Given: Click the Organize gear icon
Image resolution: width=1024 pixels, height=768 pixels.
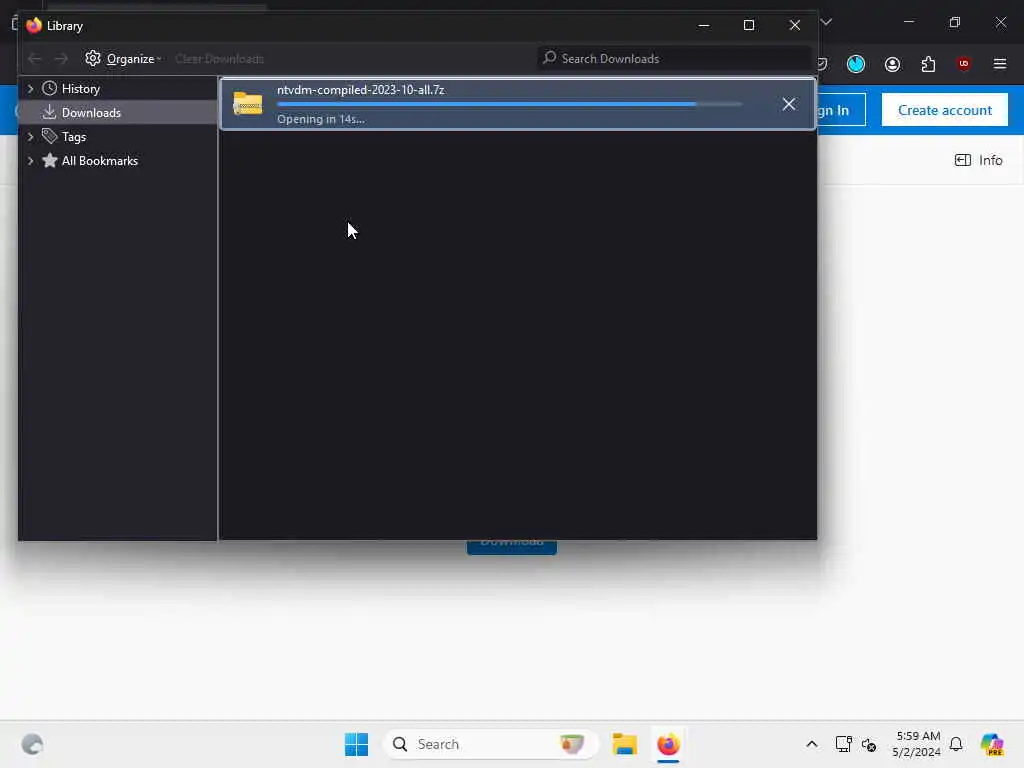Looking at the screenshot, I should click(x=93, y=58).
